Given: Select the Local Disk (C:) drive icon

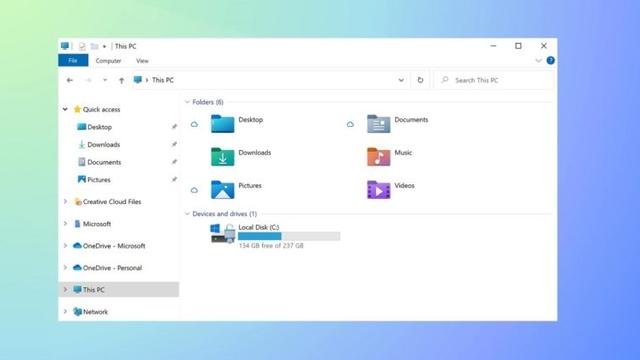Looking at the screenshot, I should pyautogui.click(x=223, y=233).
